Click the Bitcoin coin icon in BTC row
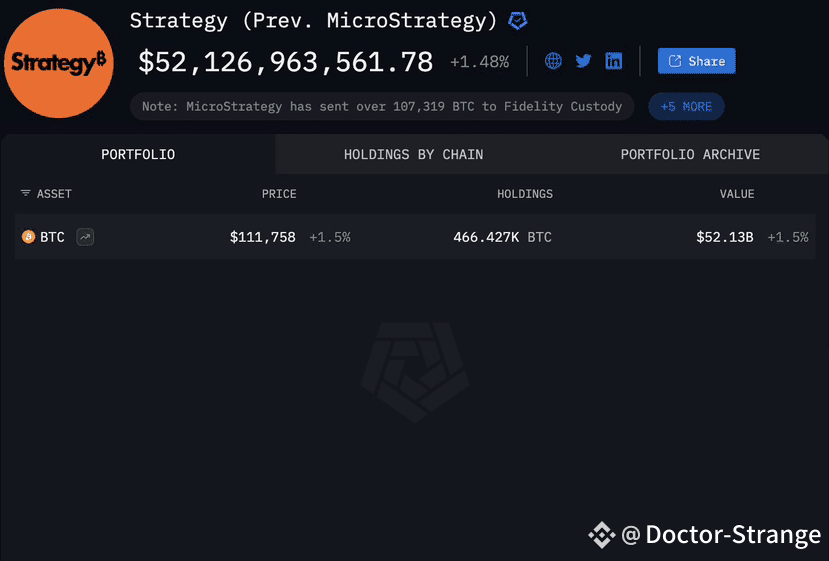Viewport: 829px width, 561px height. click(28, 236)
